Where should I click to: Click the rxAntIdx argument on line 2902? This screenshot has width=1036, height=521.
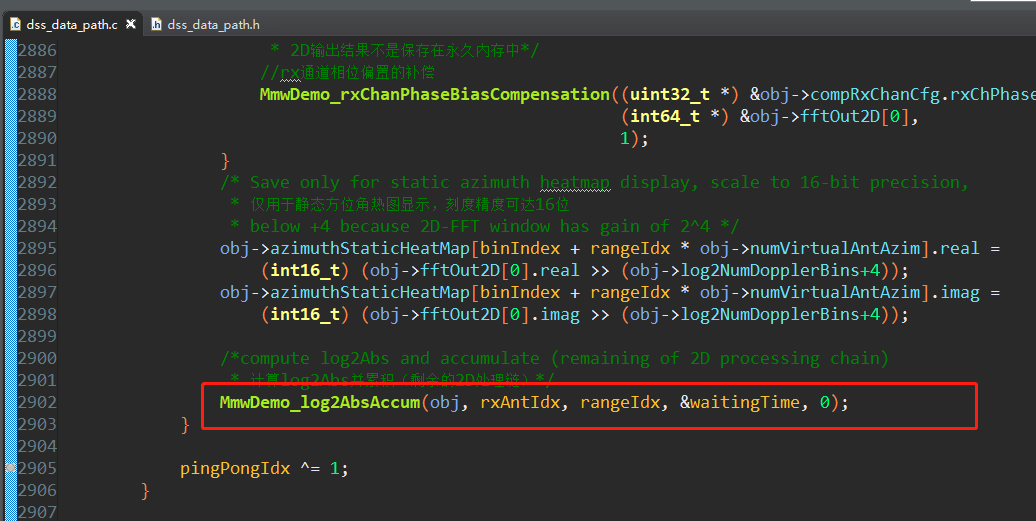tap(520, 402)
